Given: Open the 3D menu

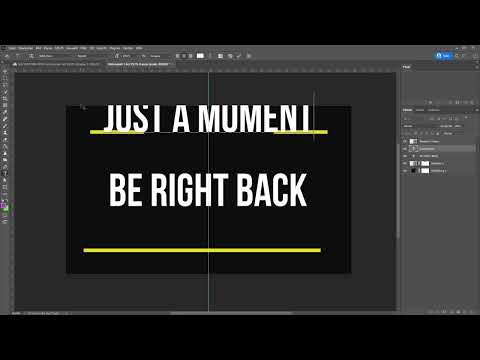Looking at the screenshot, I should coord(92,48).
